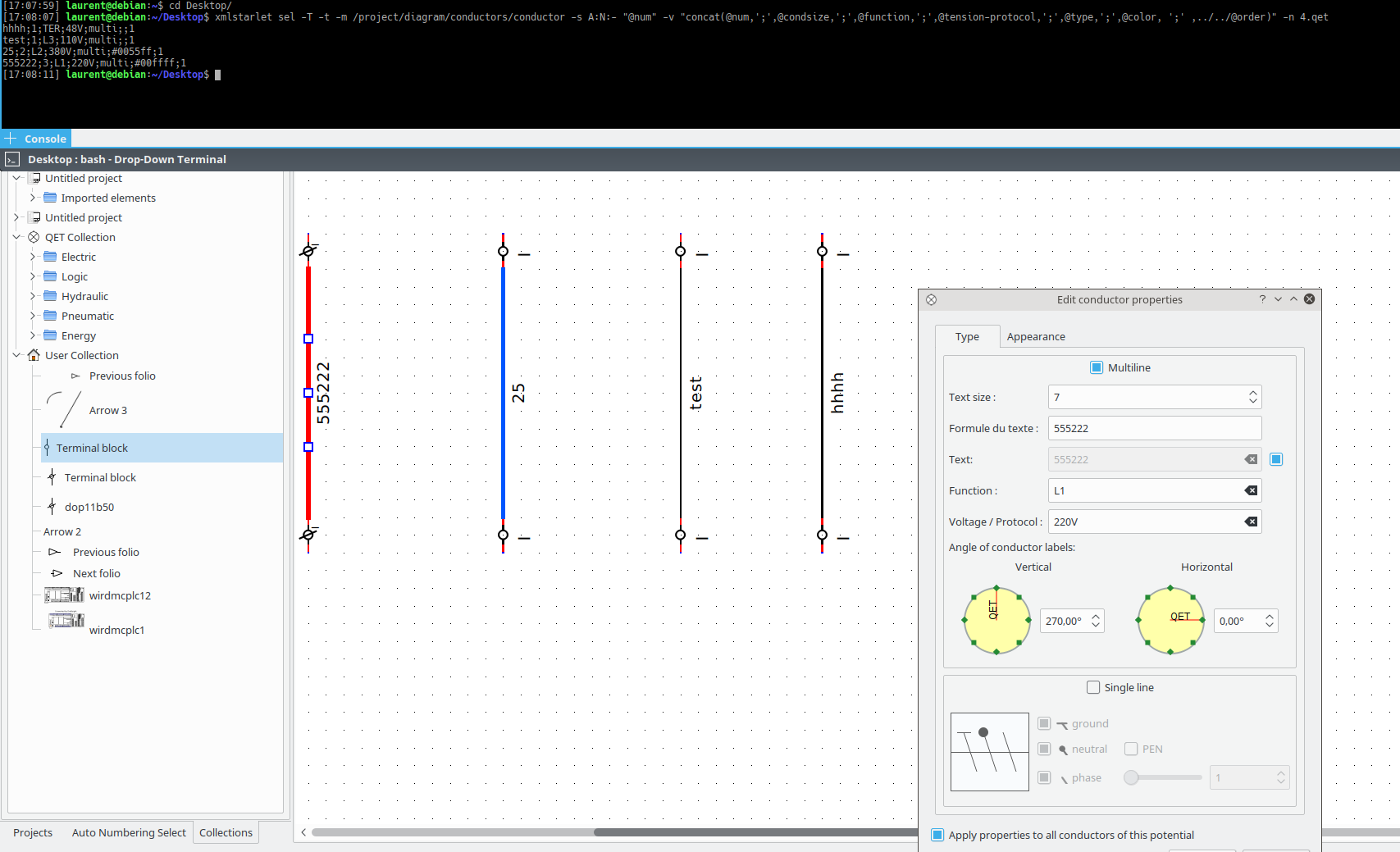Click the Next folio arrow icon
This screenshot has width=1400, height=852.
(57, 573)
